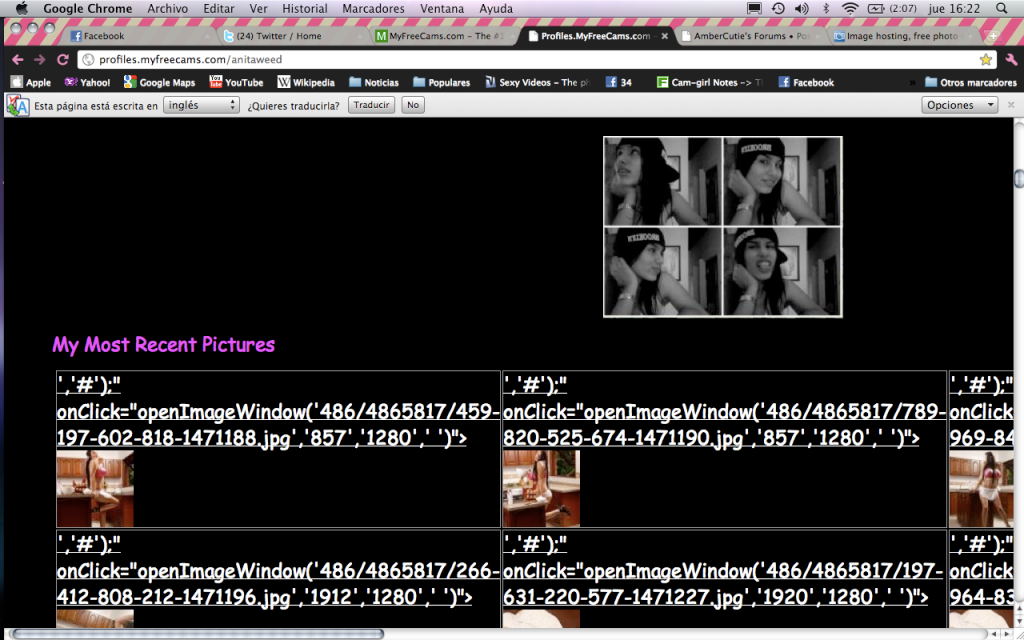This screenshot has height=640, width=1024.
Task: Open the Wi-Fi status menu
Action: tap(850, 8)
